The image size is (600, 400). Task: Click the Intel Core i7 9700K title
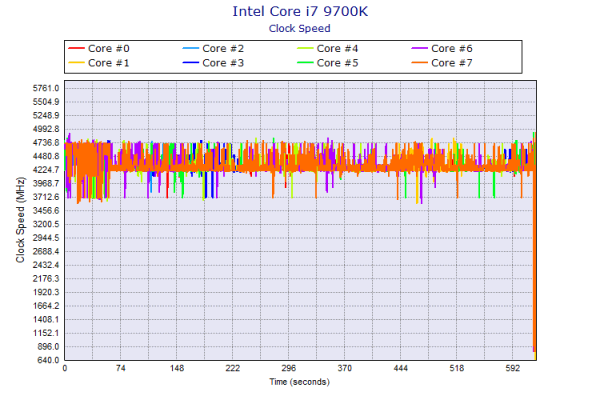pos(300,11)
